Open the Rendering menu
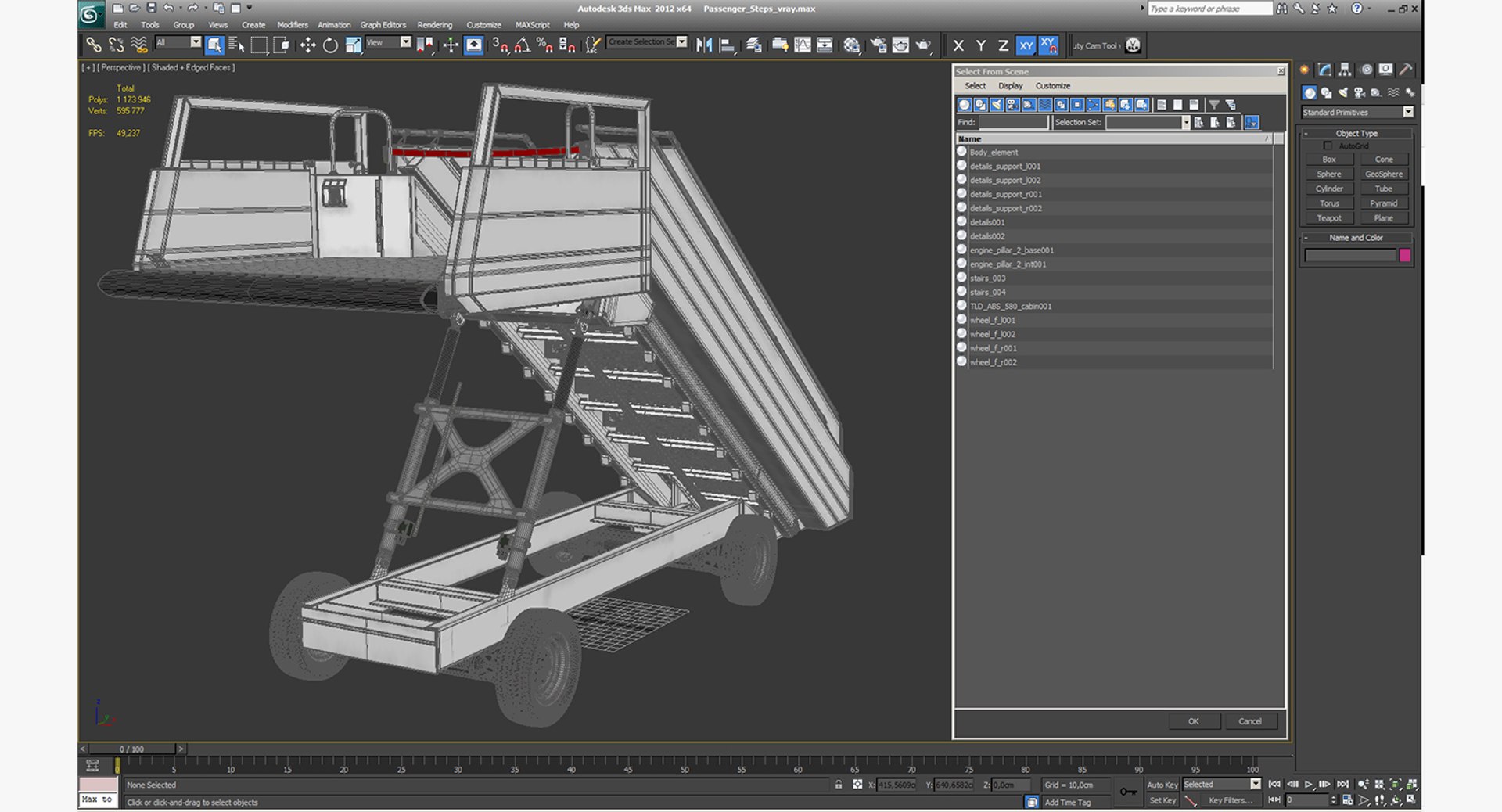 coord(434,25)
